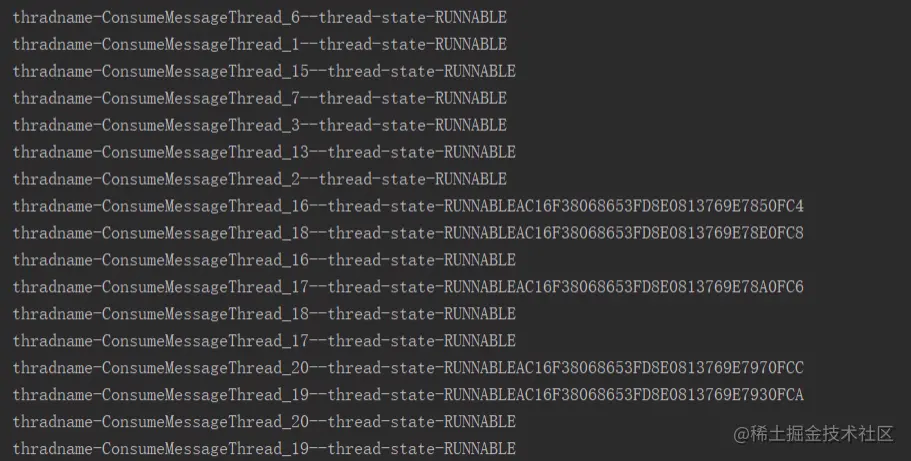Click message ID ending in E7970FCC

coord(660,367)
